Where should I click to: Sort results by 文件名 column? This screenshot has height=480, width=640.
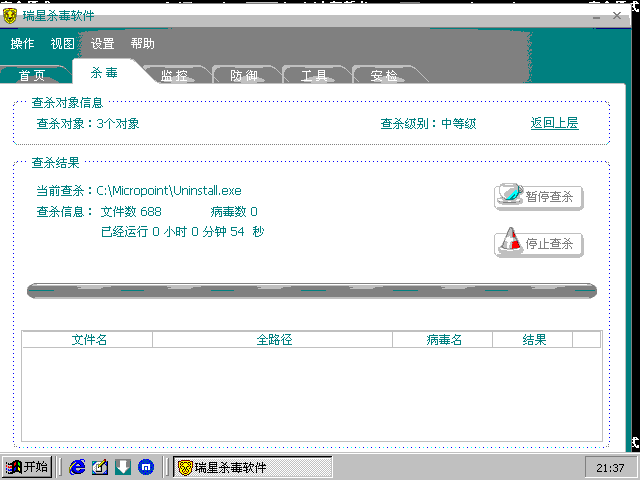[x=88, y=340]
